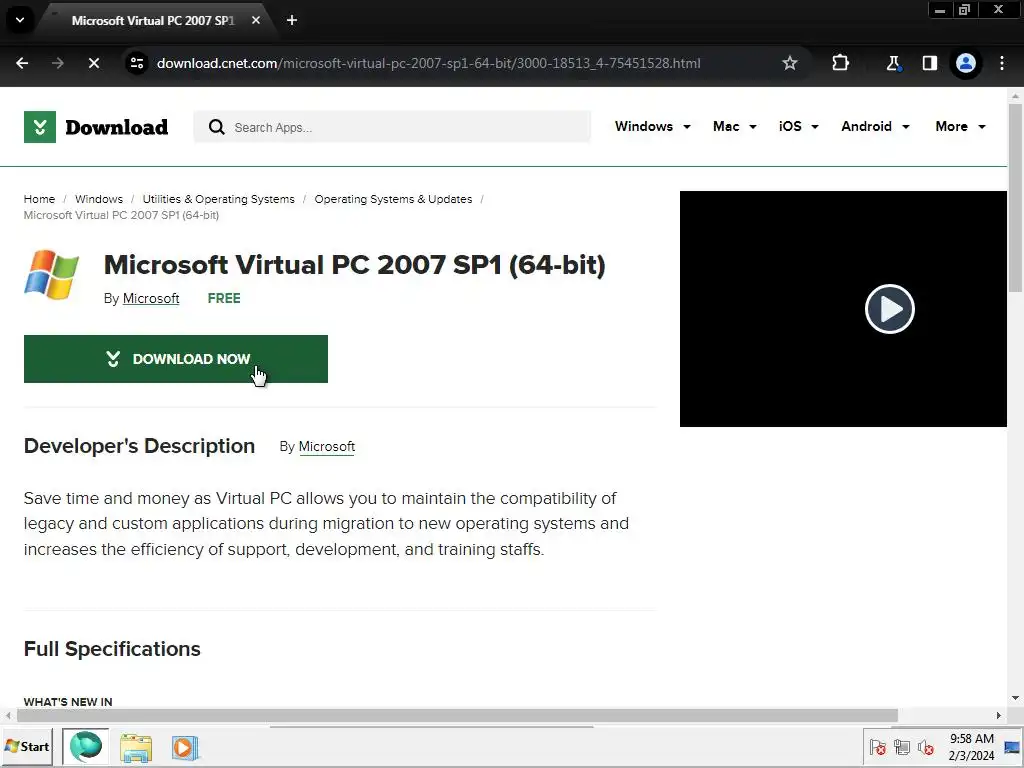Click the network tray icon
Image resolution: width=1024 pixels, height=768 pixels.
902,747
